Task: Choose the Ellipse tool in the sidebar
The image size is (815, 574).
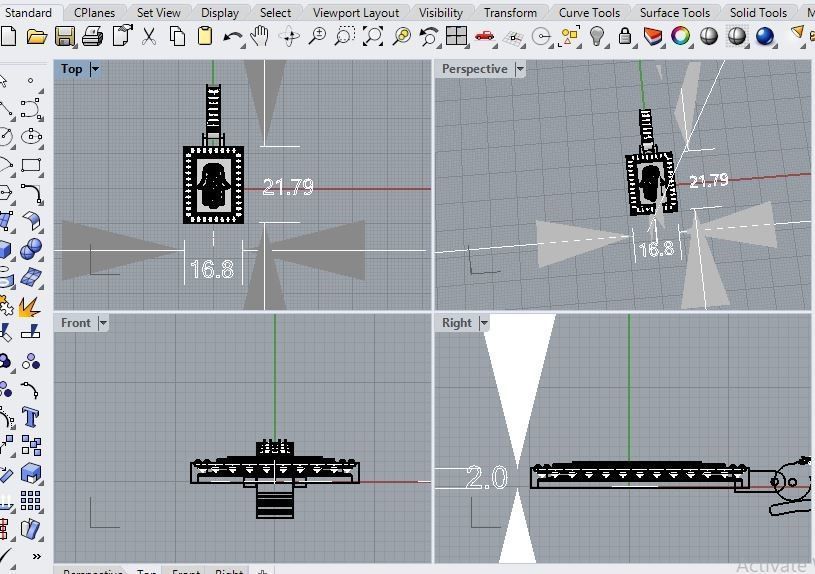Action: tap(31, 137)
